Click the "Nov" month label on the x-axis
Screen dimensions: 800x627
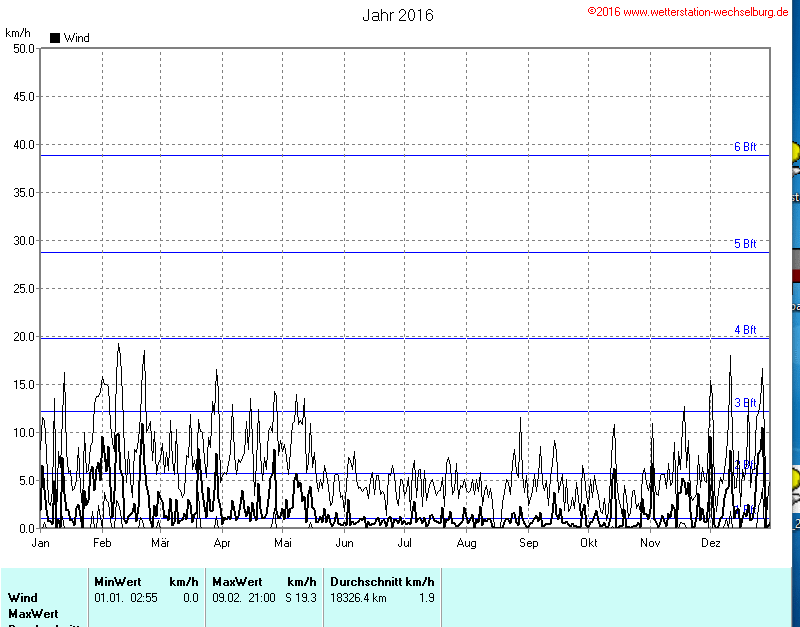pos(650,543)
